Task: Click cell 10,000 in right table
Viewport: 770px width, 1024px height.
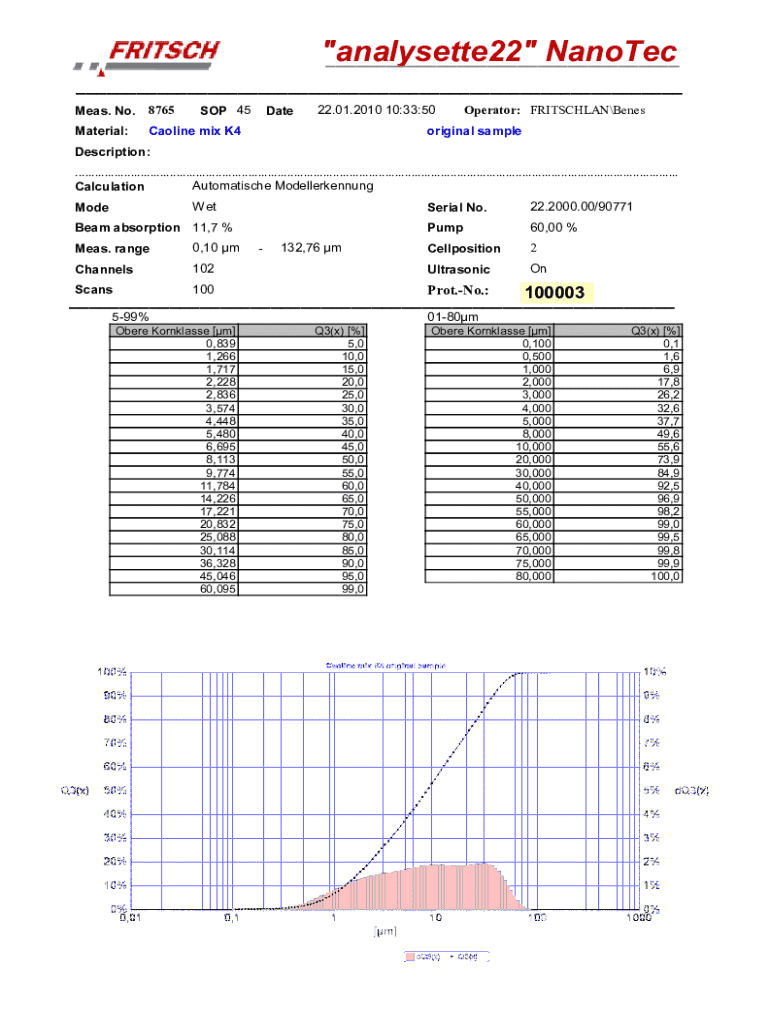Action: (x=489, y=447)
